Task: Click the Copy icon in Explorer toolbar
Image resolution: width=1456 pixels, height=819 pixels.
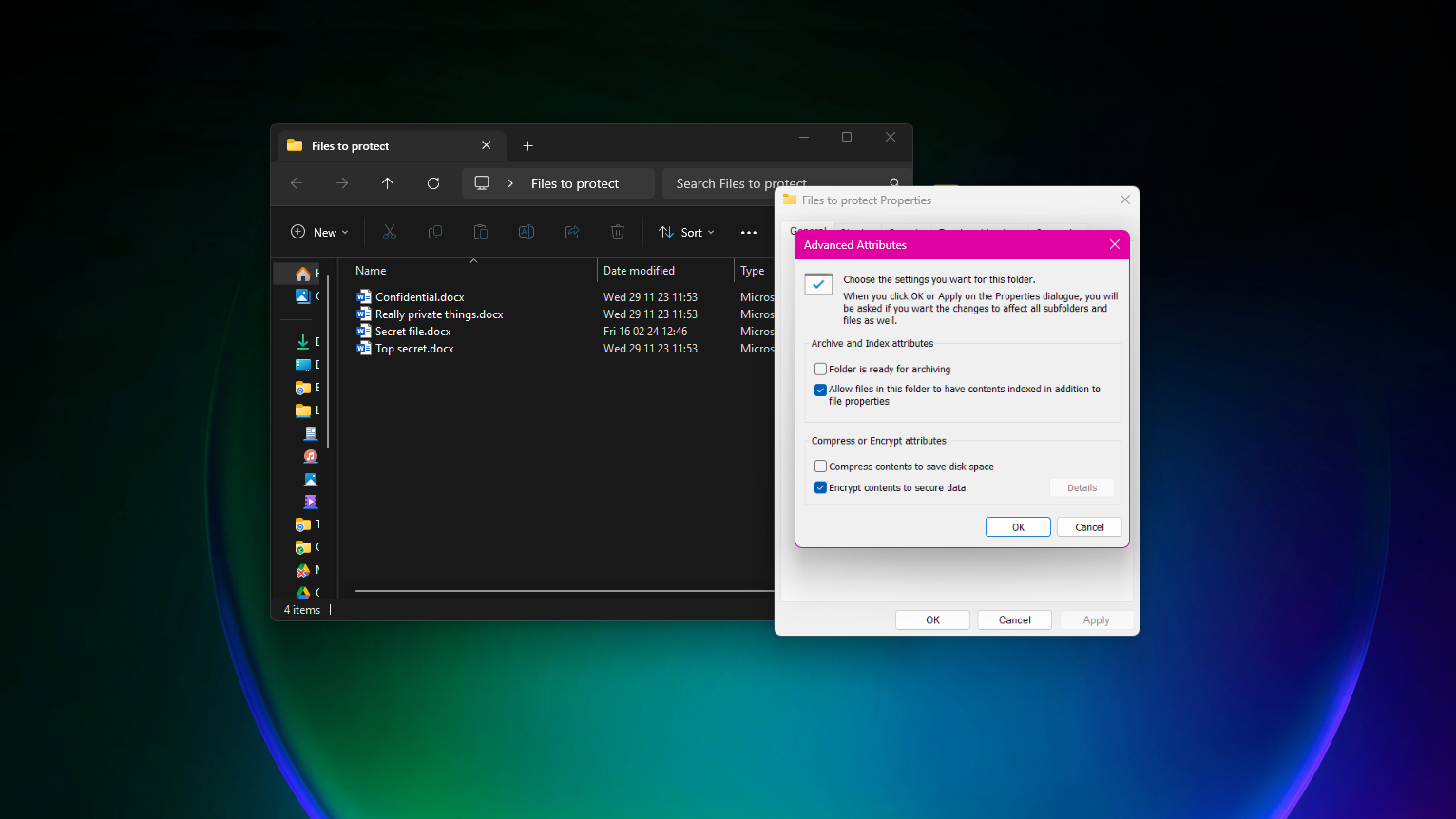Action: pyautogui.click(x=435, y=232)
